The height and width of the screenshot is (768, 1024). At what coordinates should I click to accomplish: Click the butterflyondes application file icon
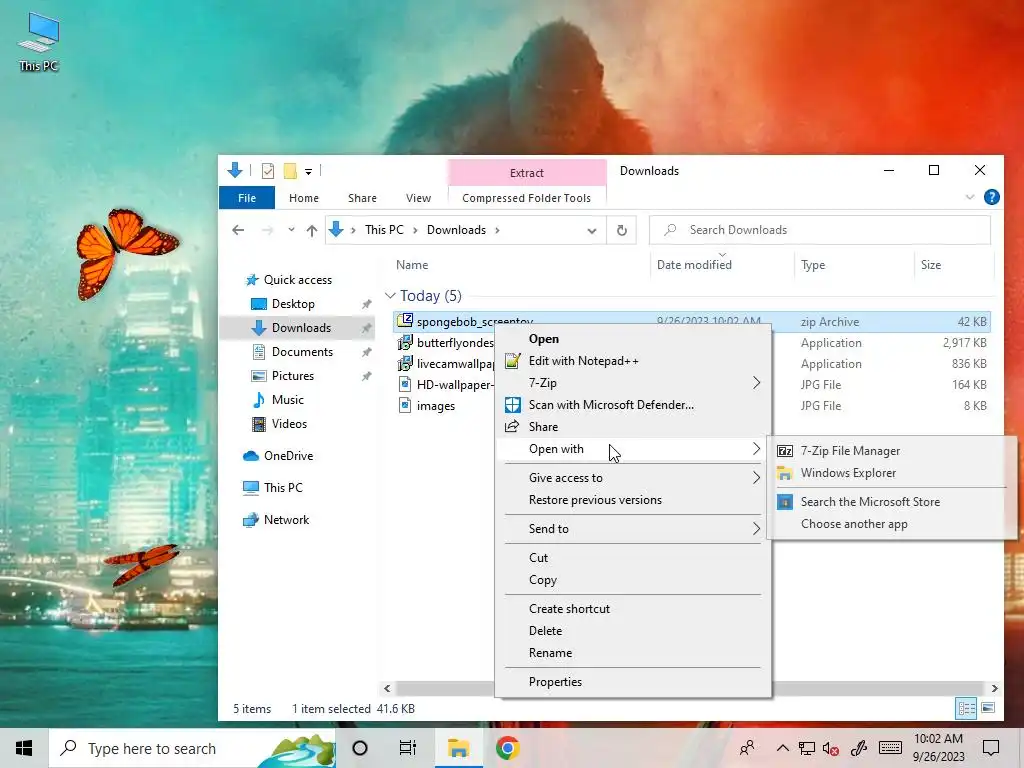[x=405, y=342]
